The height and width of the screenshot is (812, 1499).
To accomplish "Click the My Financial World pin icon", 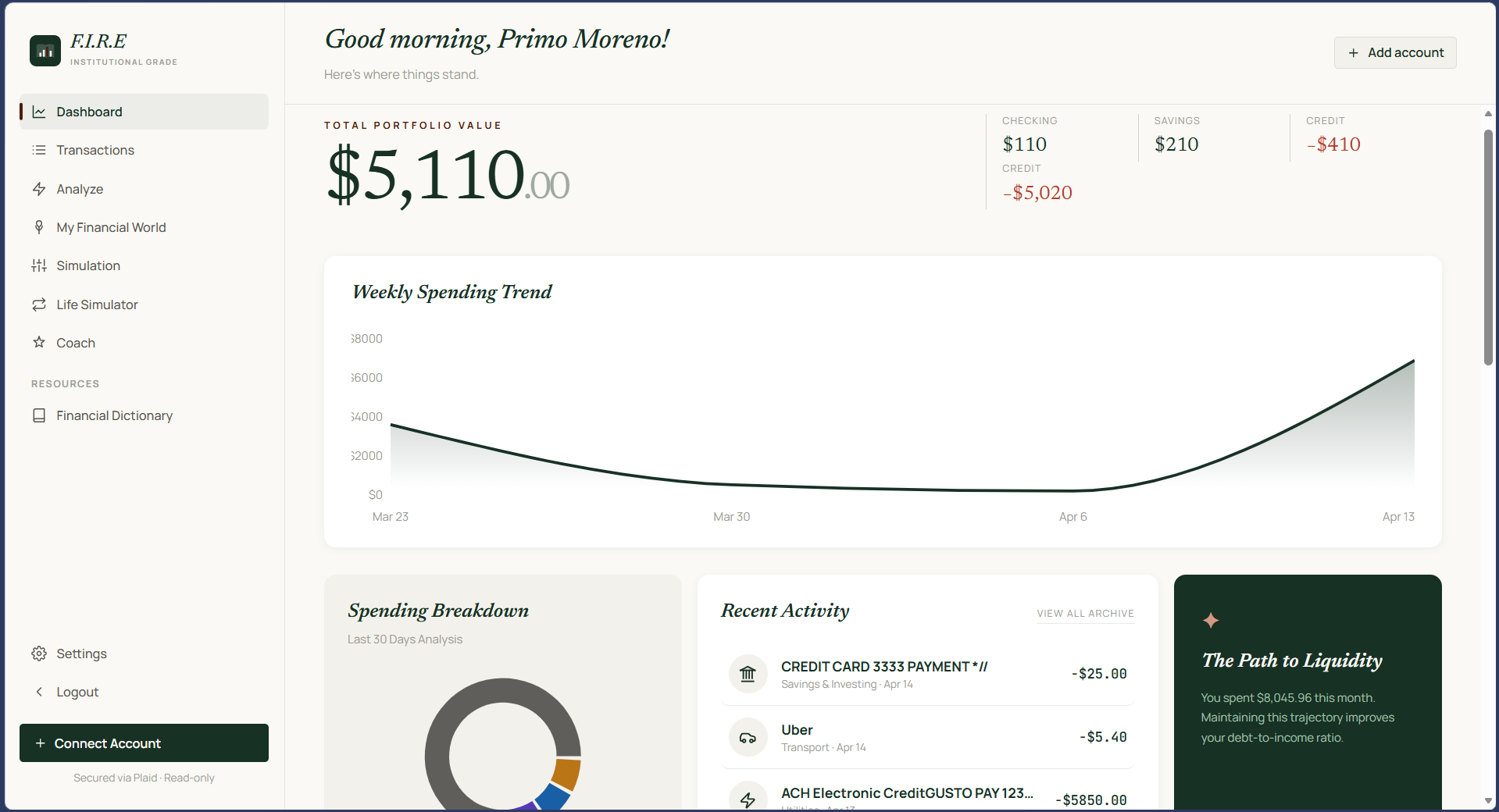I will 39,227.
